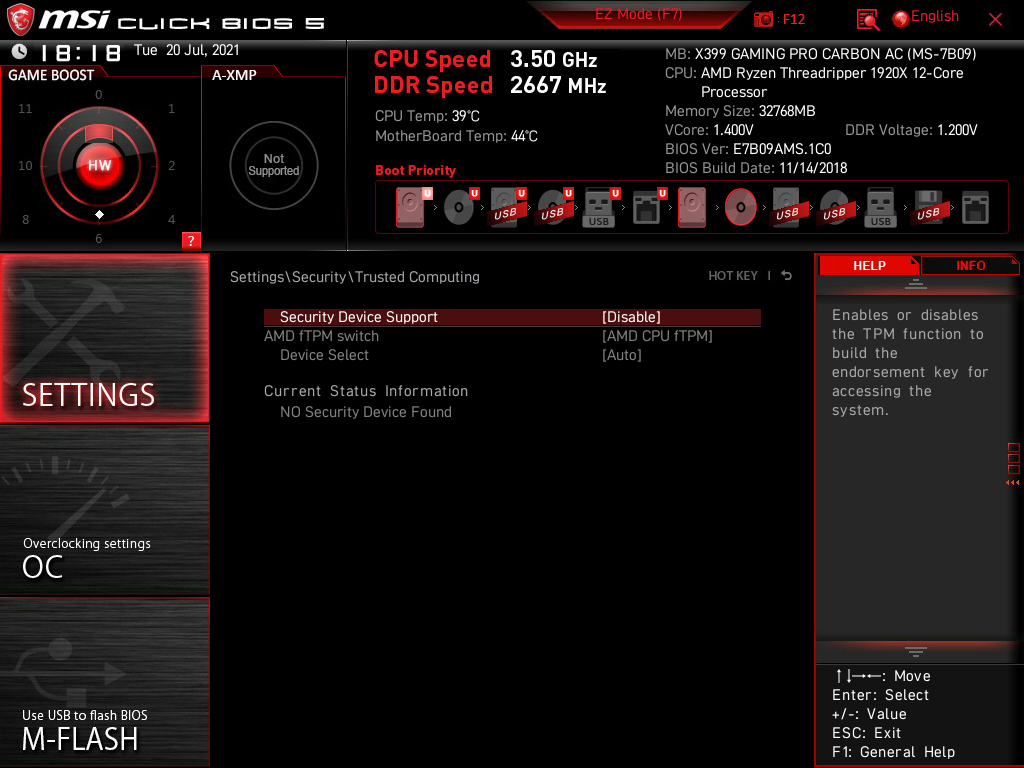Select the UEFI network boot device icon
This screenshot has height=768, width=1024.
pyautogui.click(x=647, y=207)
